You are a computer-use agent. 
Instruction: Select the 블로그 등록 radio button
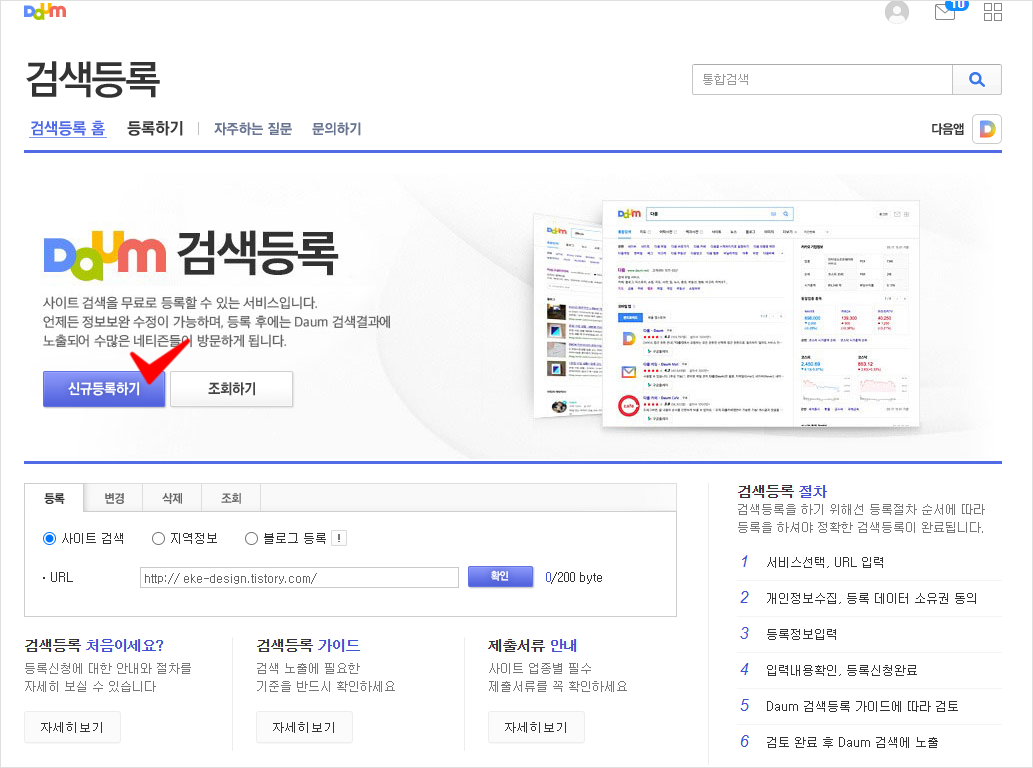click(x=251, y=539)
